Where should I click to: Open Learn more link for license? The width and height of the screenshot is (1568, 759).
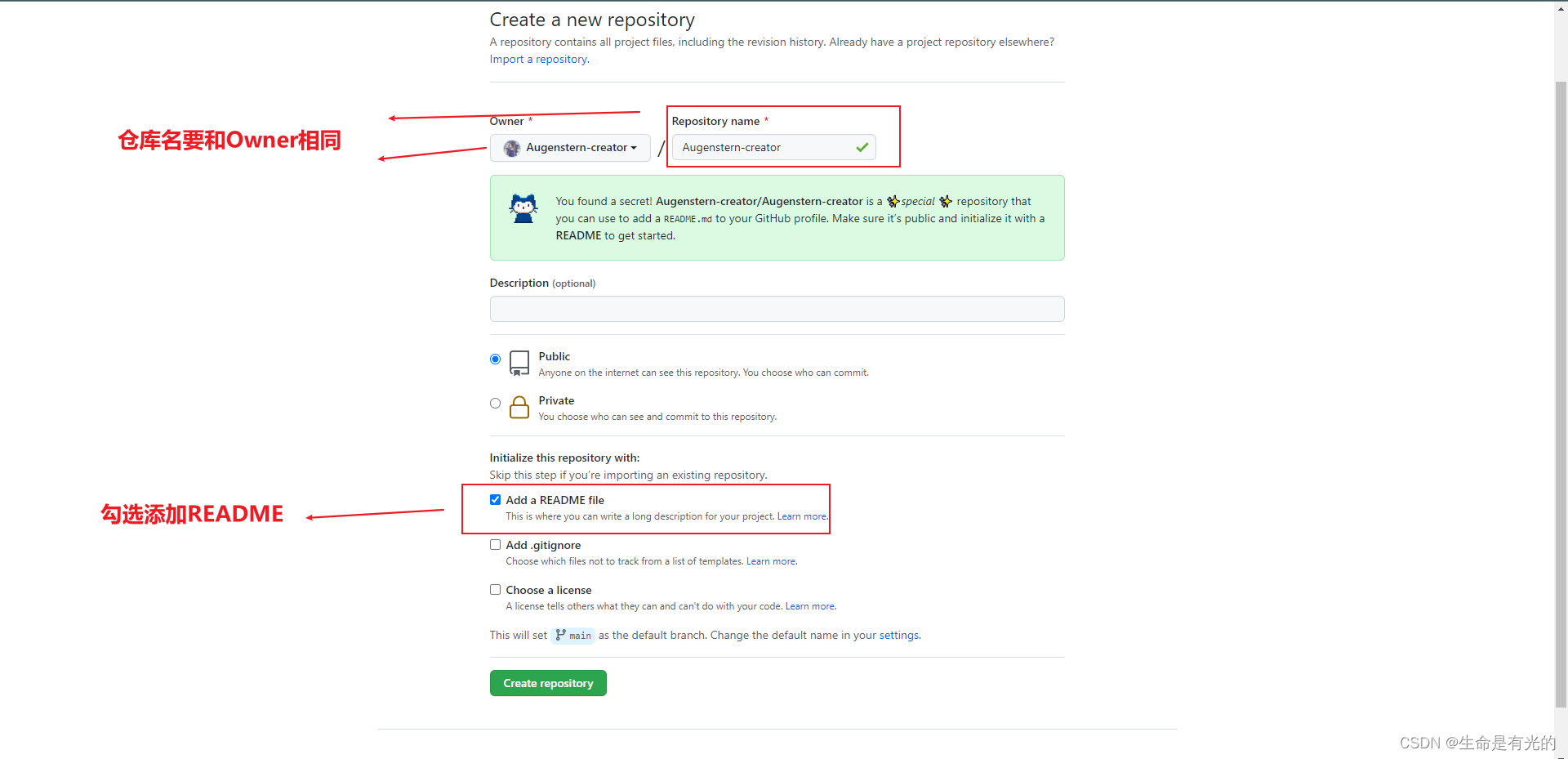810,606
